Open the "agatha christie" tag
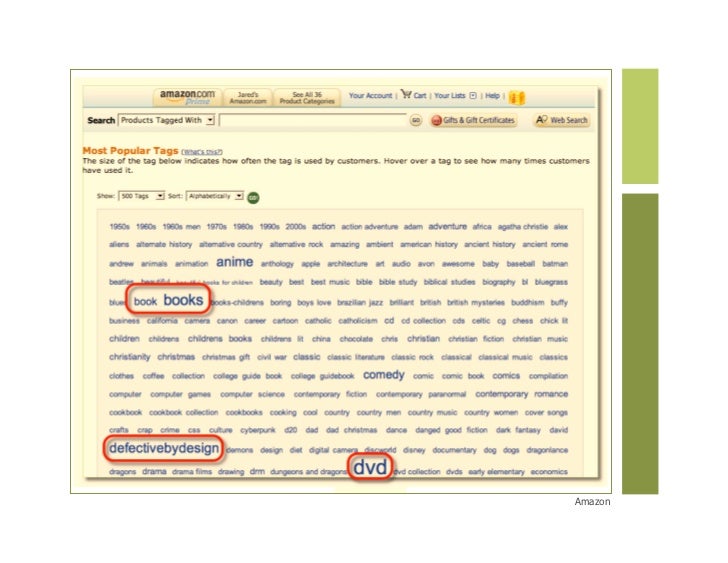The height and width of the screenshot is (563, 728). [x=523, y=227]
